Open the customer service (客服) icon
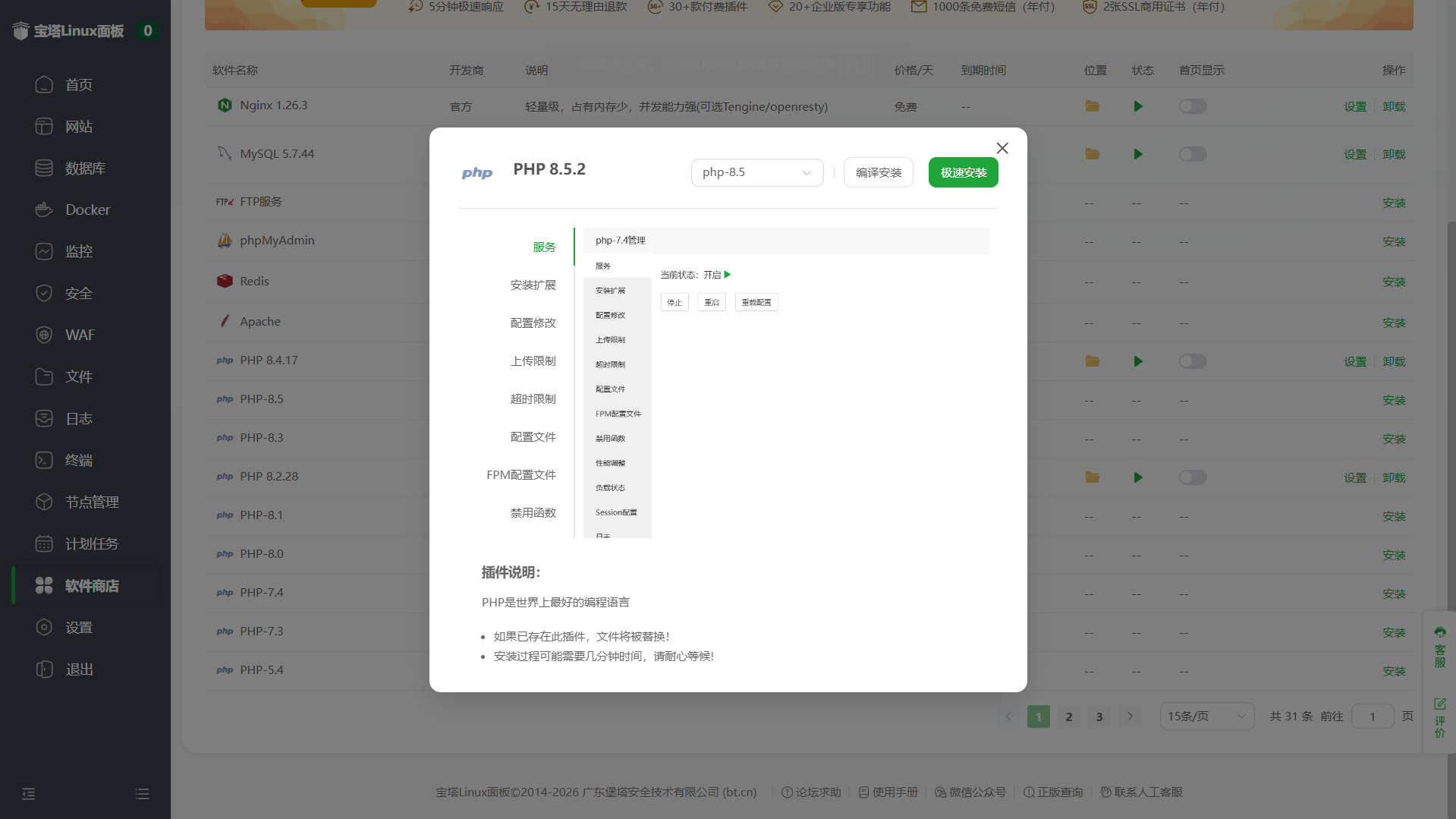The width and height of the screenshot is (1456, 819). (1439, 646)
